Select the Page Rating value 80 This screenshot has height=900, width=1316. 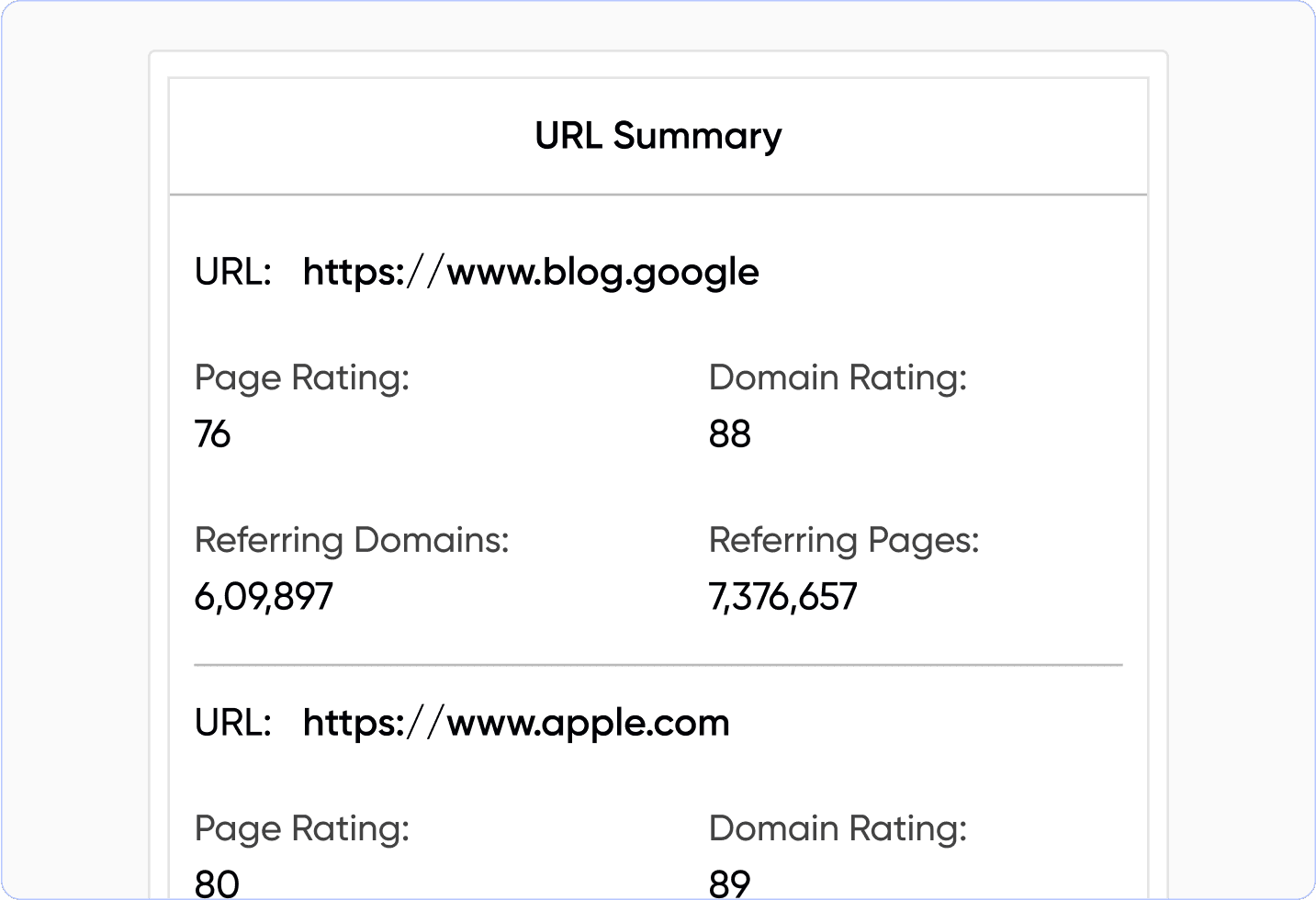tap(218, 883)
